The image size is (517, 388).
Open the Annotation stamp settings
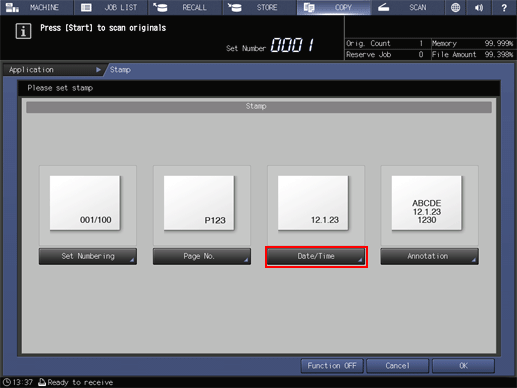pyautogui.click(x=429, y=256)
